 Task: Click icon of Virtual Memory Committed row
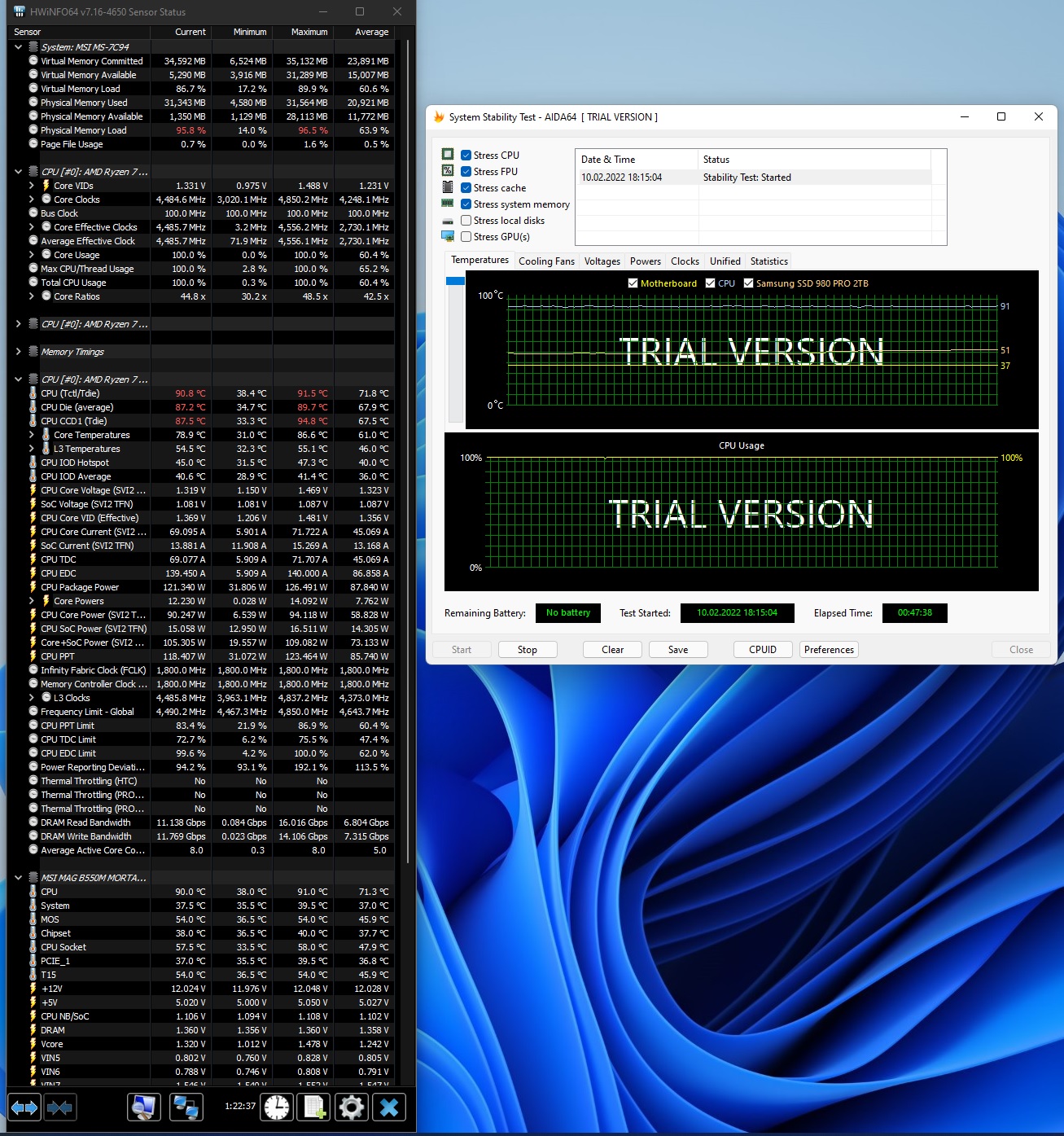pos(33,61)
